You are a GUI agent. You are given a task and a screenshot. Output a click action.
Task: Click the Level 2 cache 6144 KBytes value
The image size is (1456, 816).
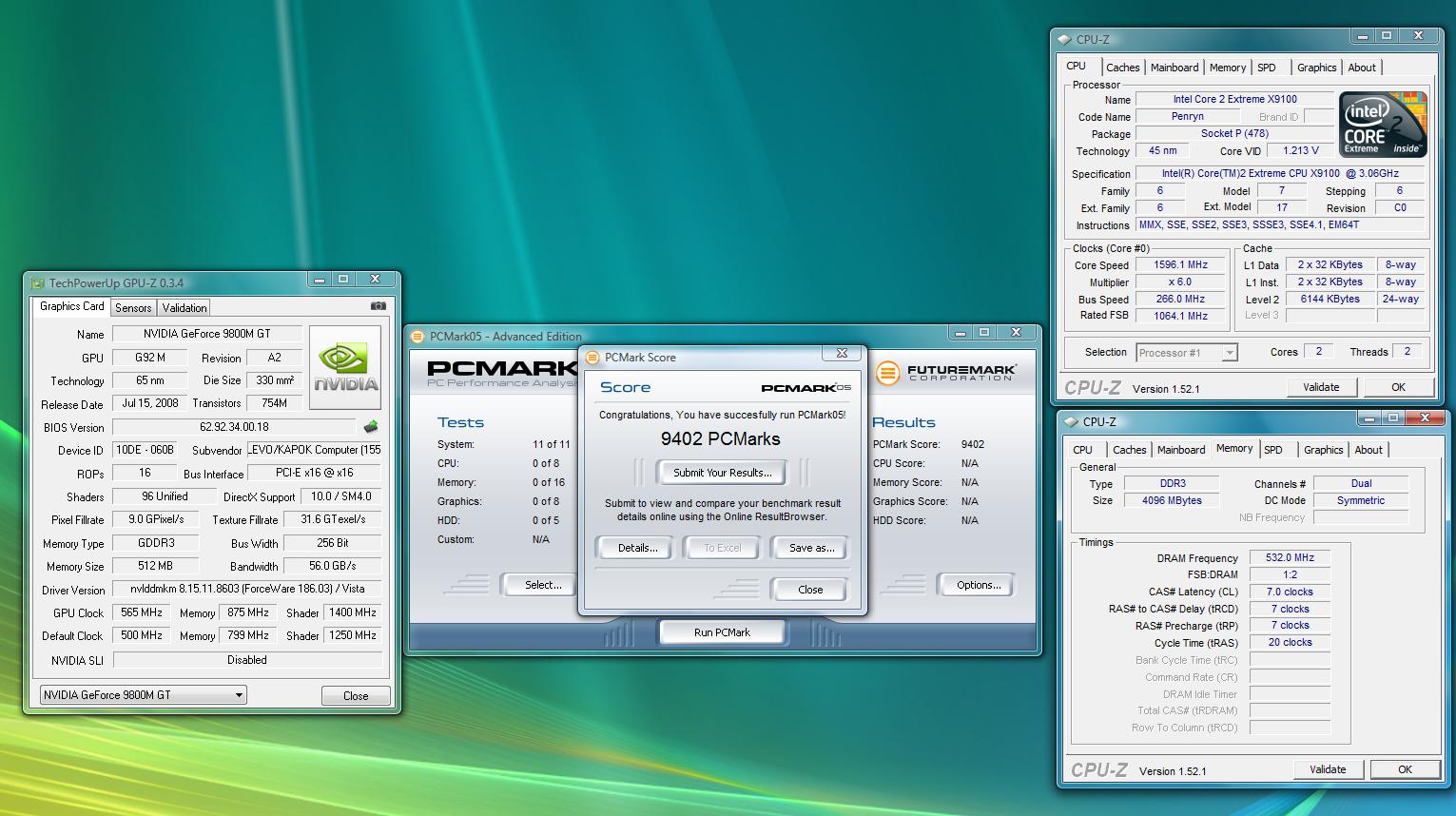[x=1330, y=299]
